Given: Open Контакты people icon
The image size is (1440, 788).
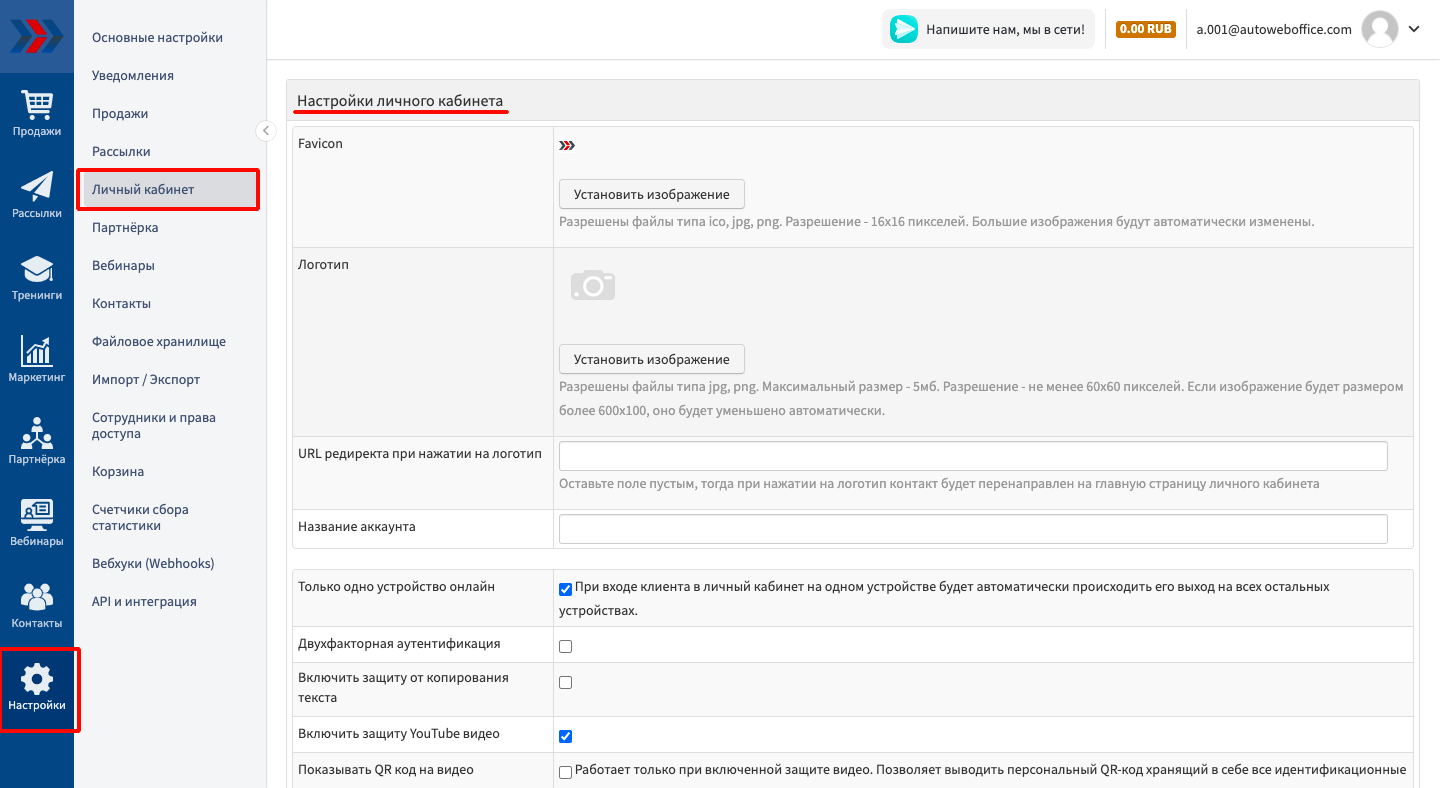Looking at the screenshot, I should click(x=37, y=598).
